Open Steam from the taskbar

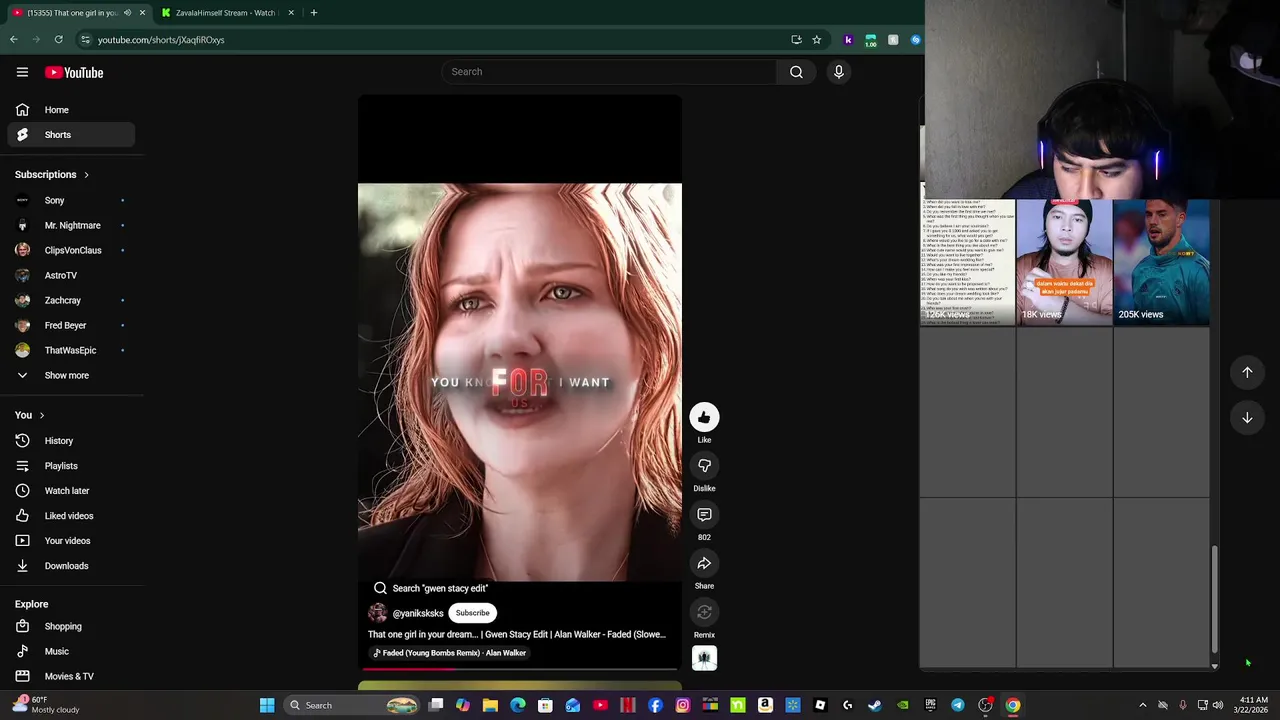[874, 705]
